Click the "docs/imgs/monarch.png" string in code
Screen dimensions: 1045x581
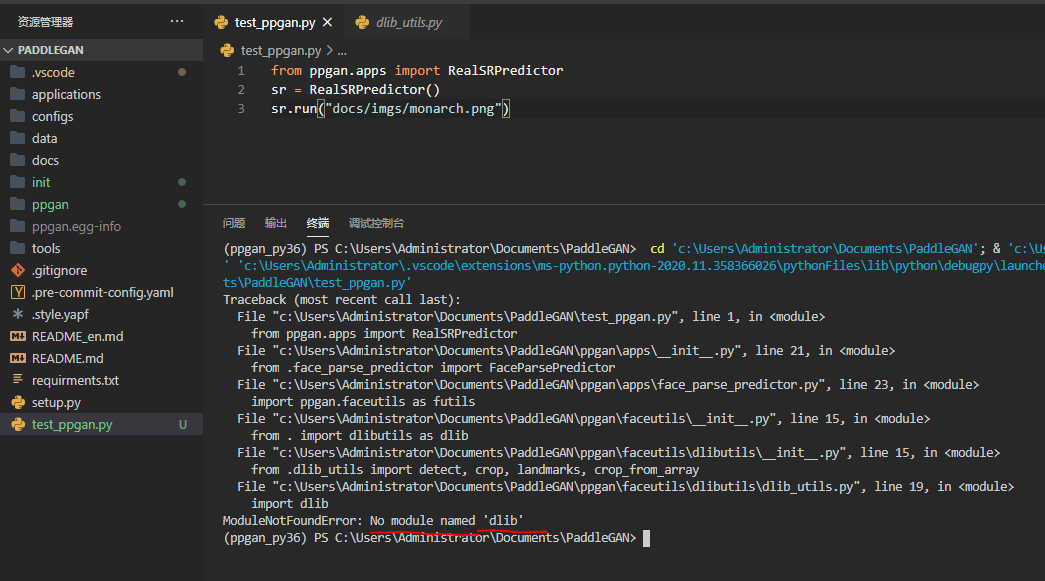click(413, 109)
